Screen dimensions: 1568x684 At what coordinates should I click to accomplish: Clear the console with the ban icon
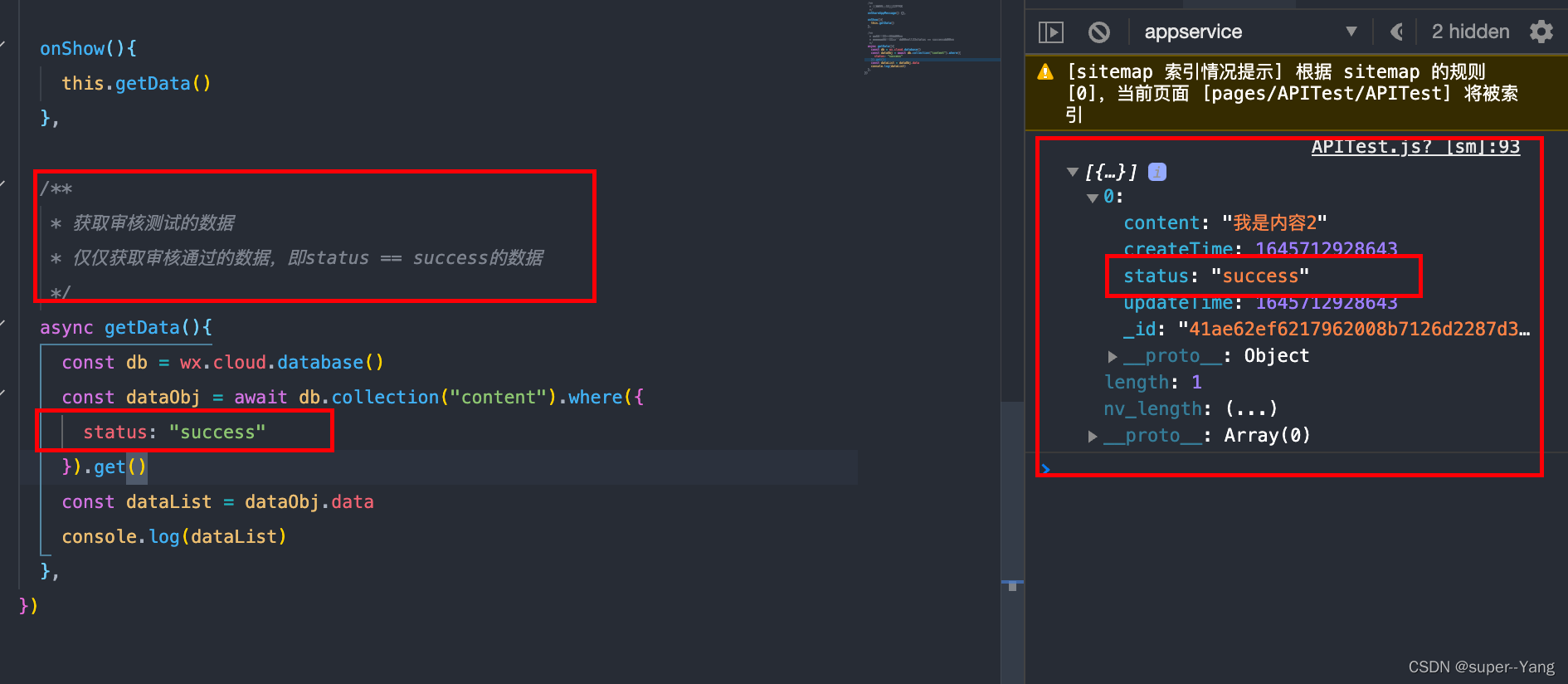point(1099,32)
